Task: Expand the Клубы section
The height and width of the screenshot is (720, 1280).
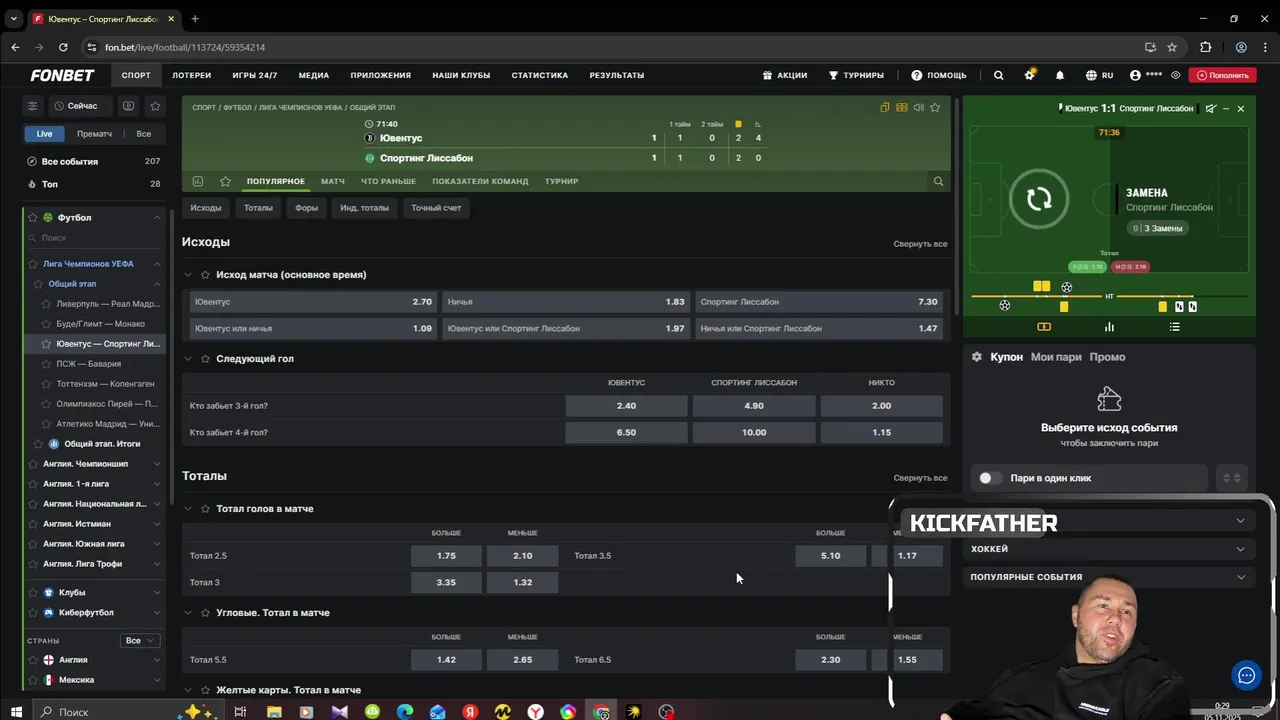Action: tap(157, 593)
